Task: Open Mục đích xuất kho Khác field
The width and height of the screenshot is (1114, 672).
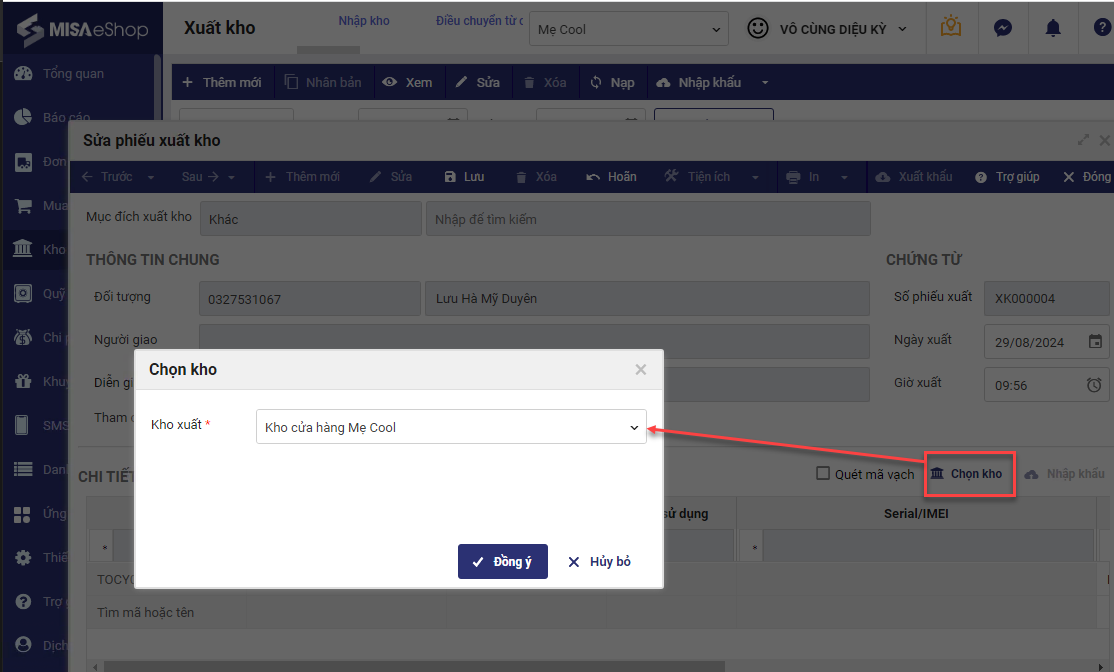Action: [x=311, y=219]
